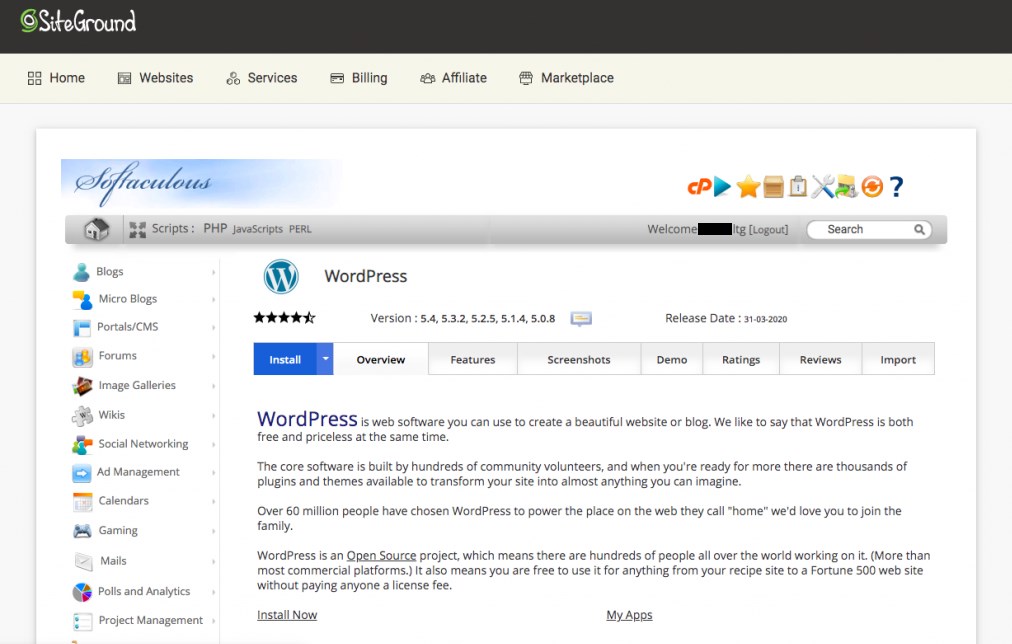
Task: Open the Reviews tab
Action: tap(820, 359)
